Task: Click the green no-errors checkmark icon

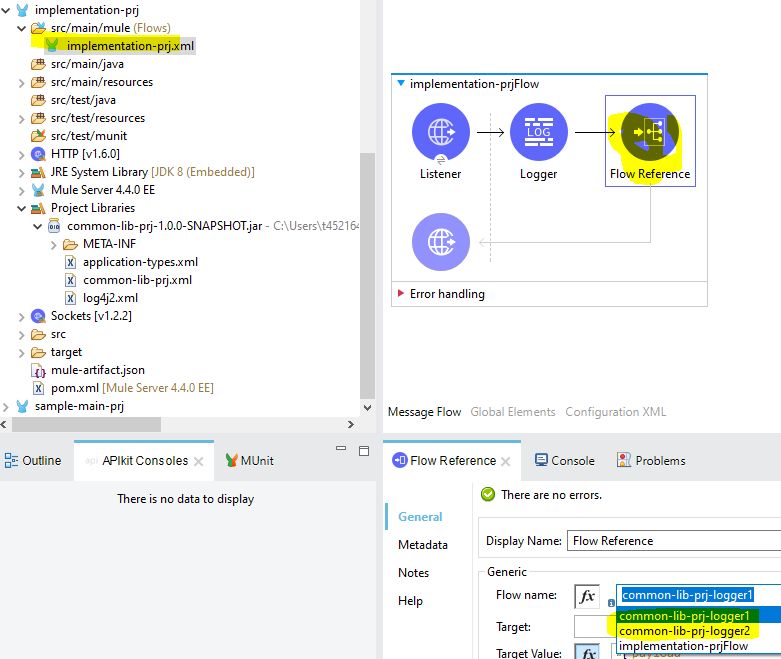Action: (488, 494)
